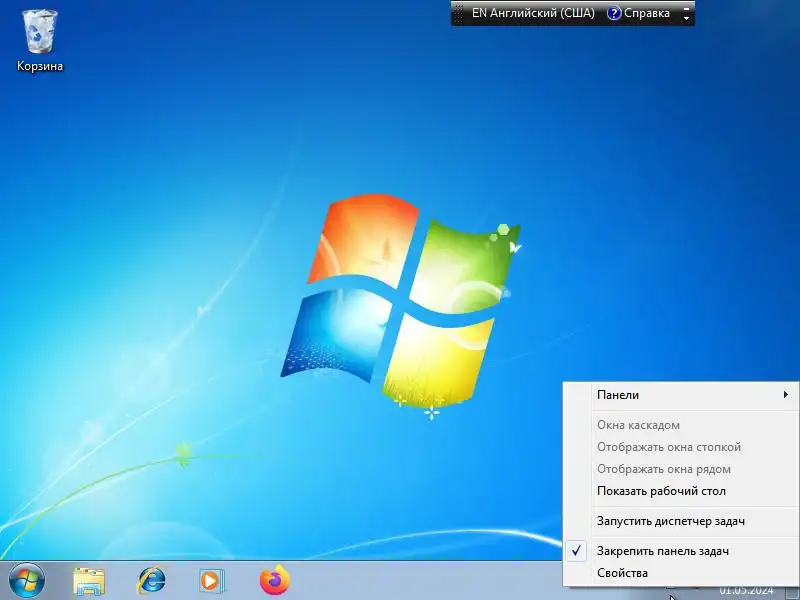Click the blue help question-mark icon
This screenshot has width=800, height=600.
coord(614,13)
